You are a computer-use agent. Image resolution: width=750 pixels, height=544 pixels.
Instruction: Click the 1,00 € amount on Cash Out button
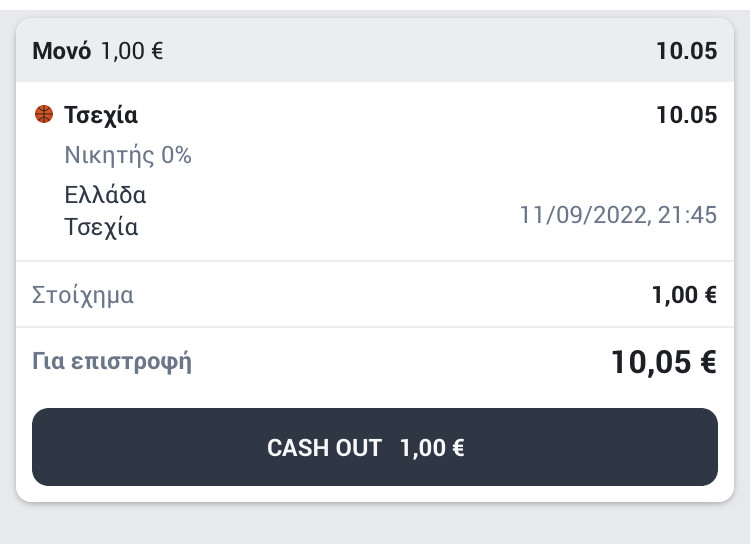coord(432,448)
